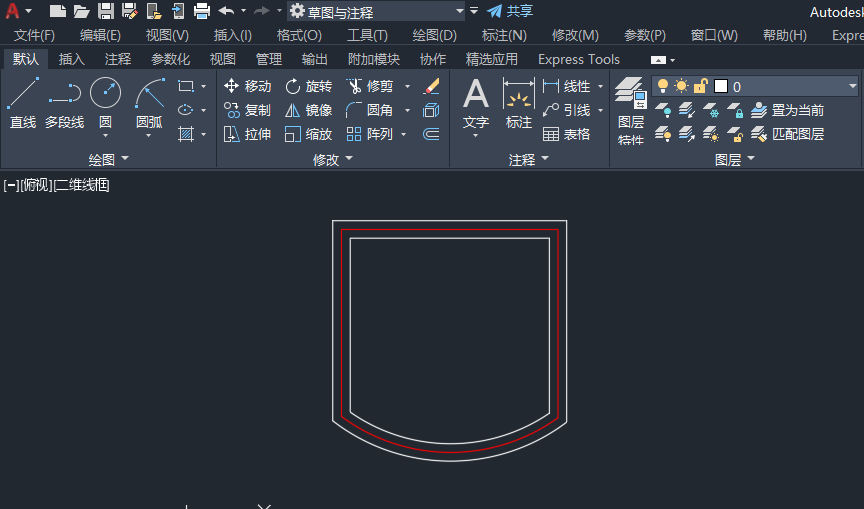Open the 修改(M) menu
This screenshot has width=864, height=509.
pyautogui.click(x=575, y=35)
